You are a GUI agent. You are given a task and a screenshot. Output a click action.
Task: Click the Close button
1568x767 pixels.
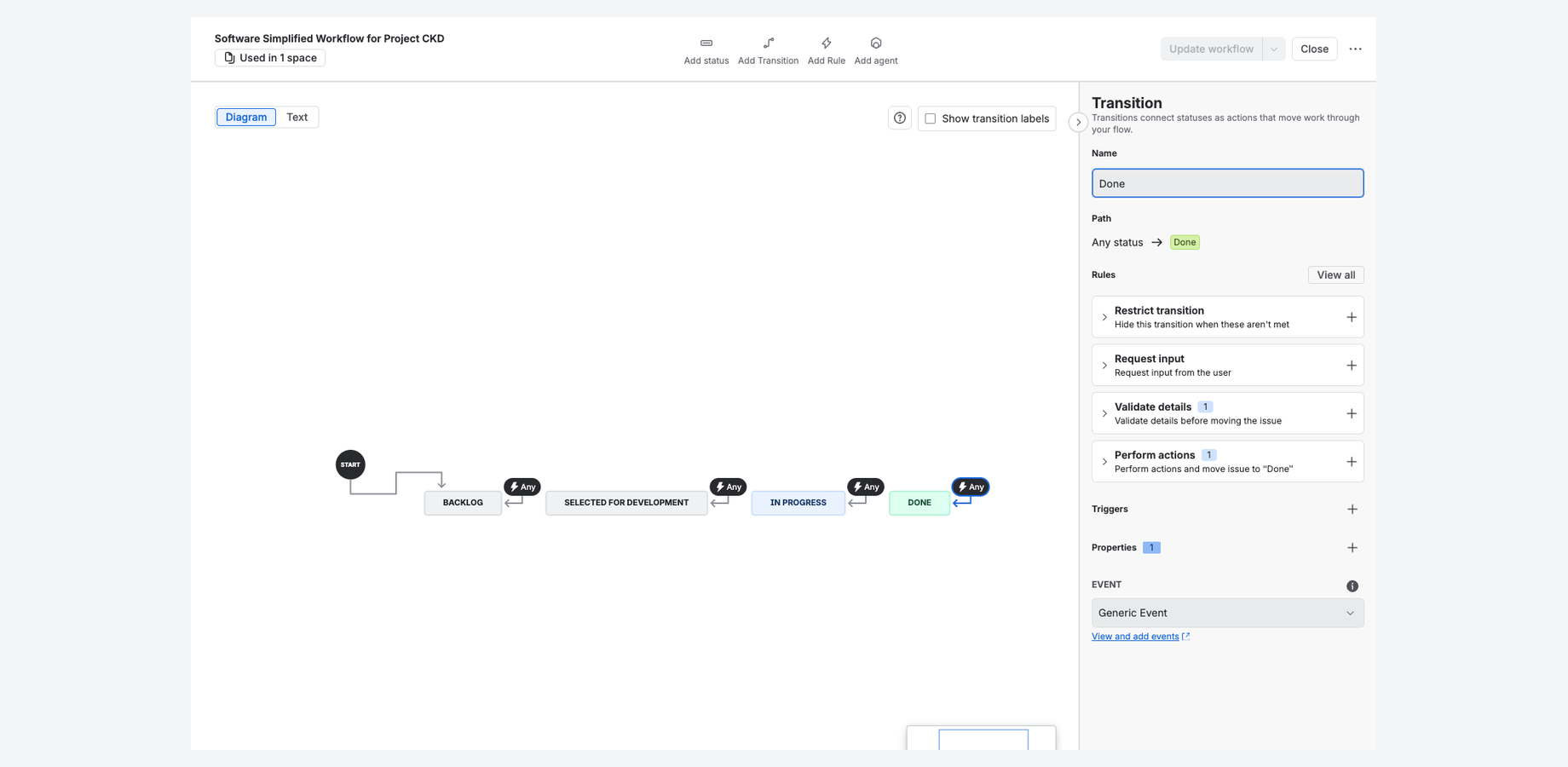tap(1314, 49)
